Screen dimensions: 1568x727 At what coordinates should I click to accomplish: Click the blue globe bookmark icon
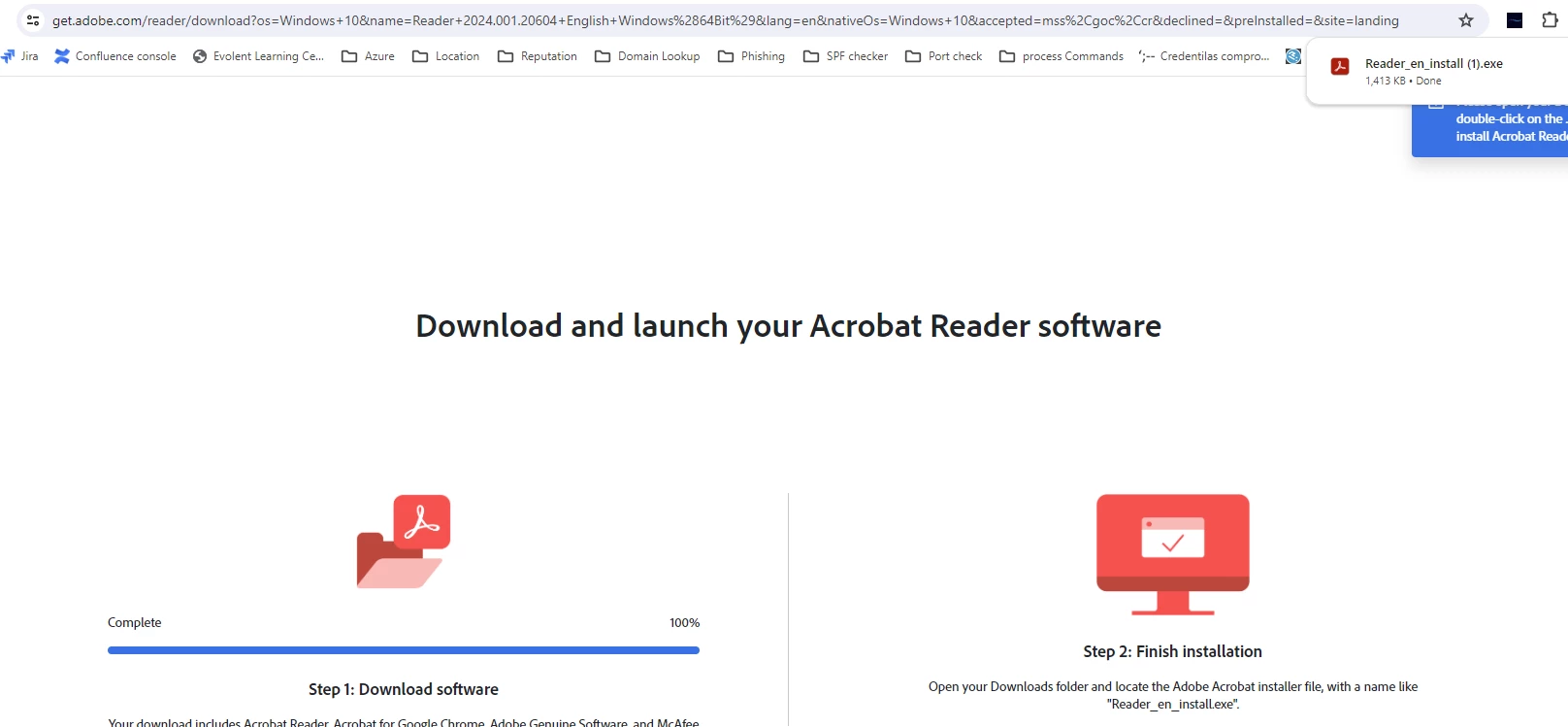pos(1292,56)
